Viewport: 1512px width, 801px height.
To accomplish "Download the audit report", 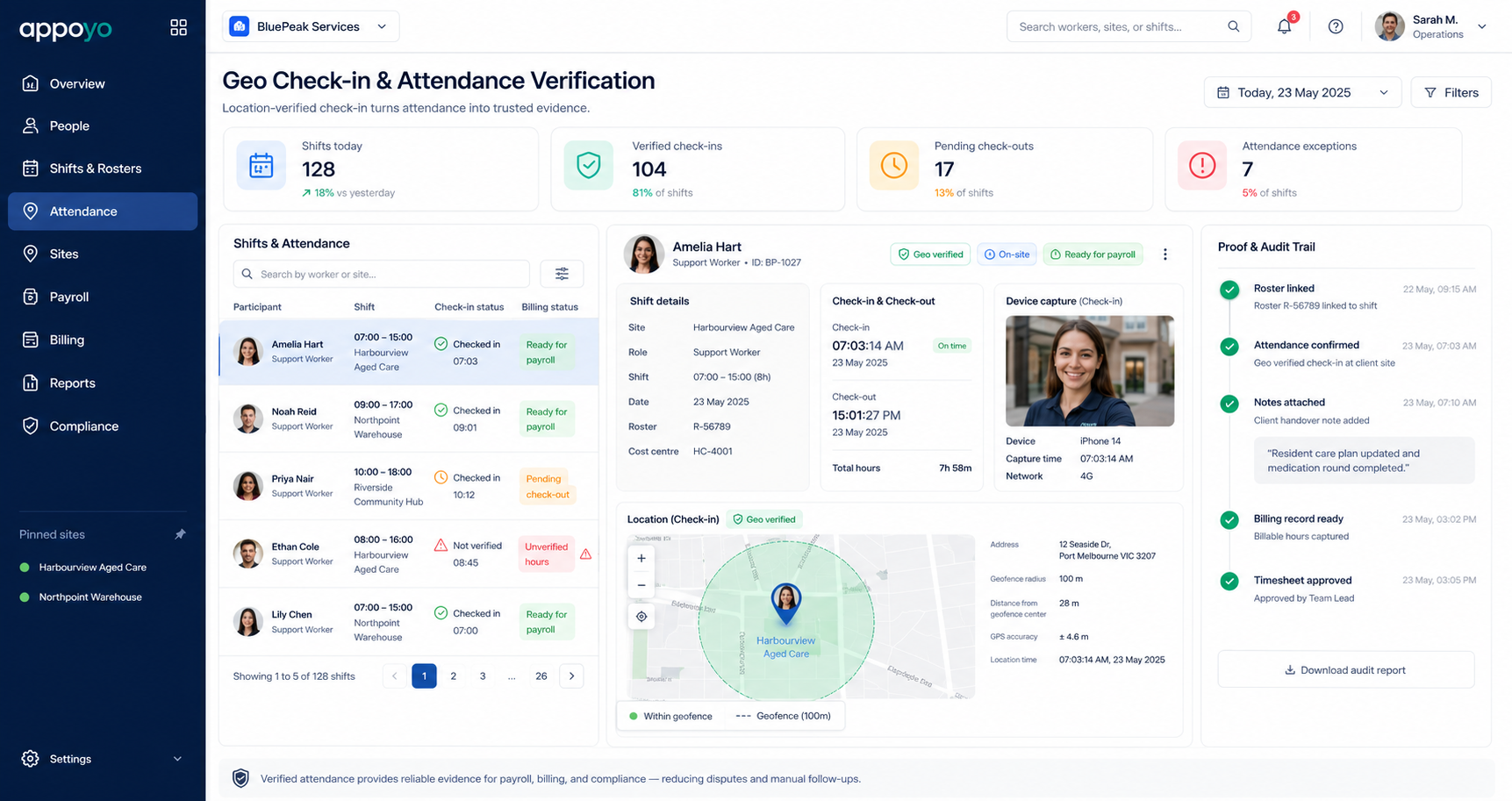I will (1345, 669).
